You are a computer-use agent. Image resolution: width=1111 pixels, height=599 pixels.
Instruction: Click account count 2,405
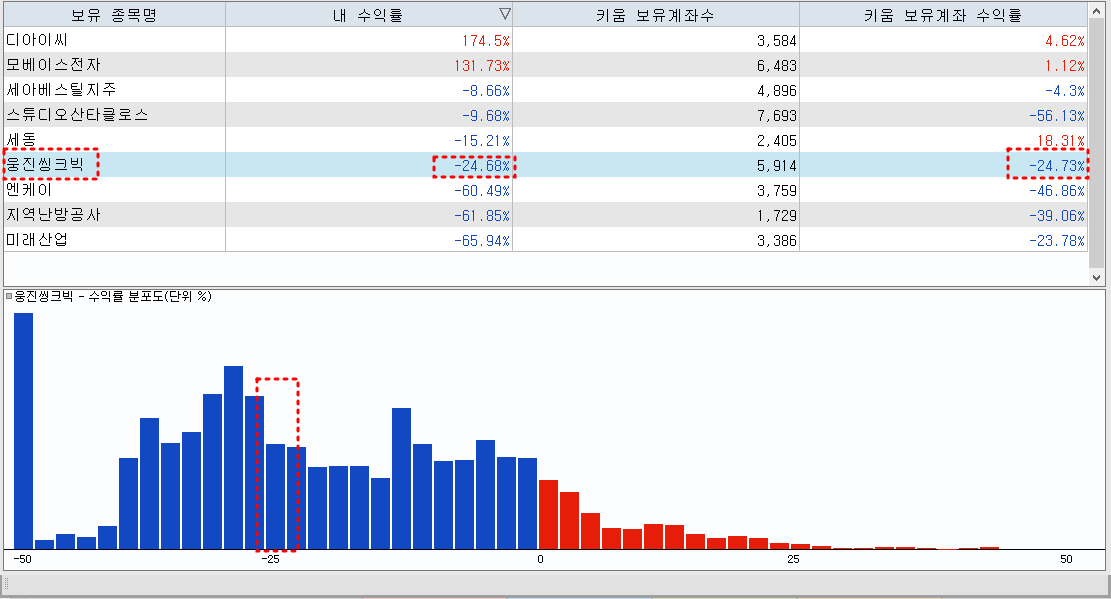click(x=777, y=140)
